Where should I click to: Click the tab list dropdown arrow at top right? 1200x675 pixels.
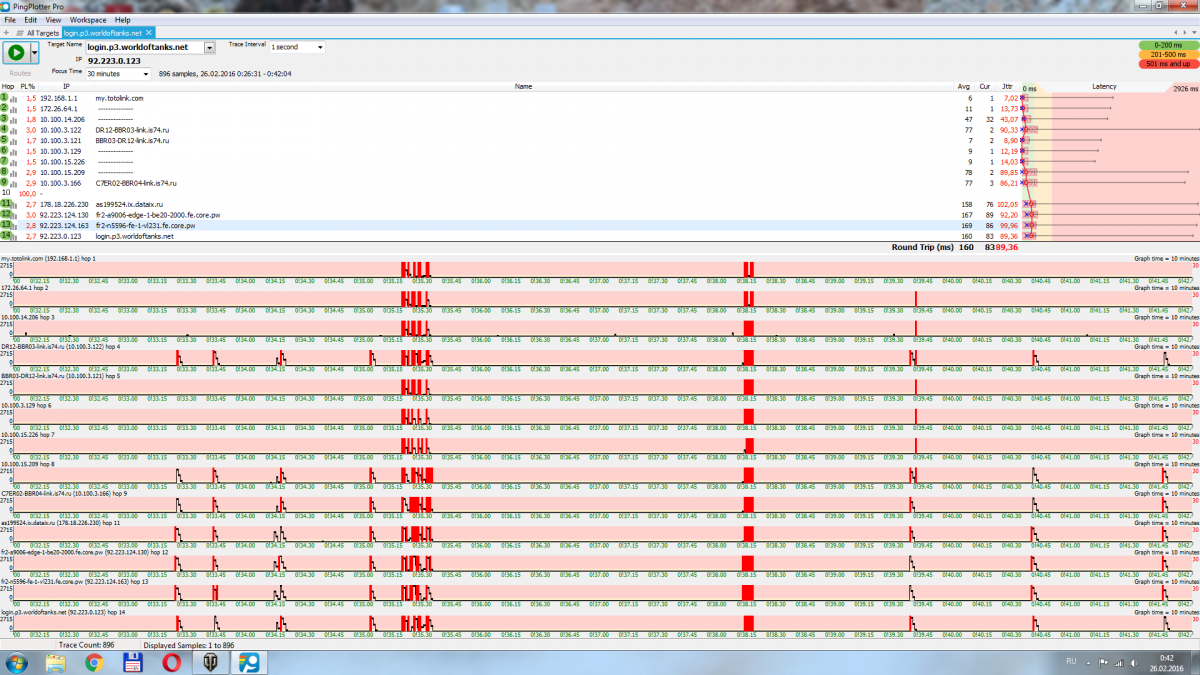pos(1193,33)
